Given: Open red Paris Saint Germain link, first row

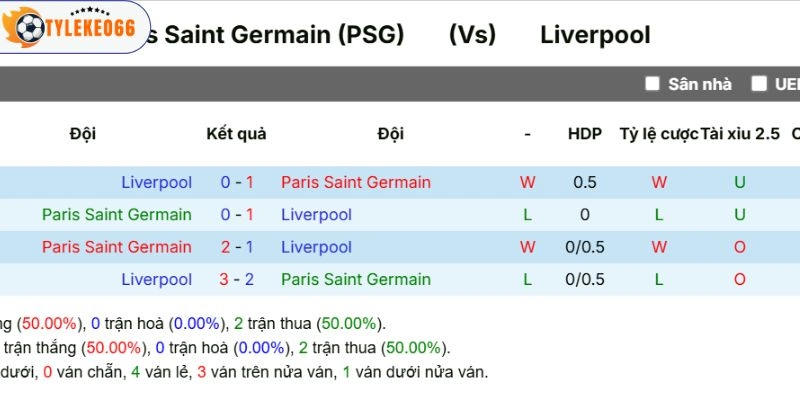Looking at the screenshot, I should click(x=356, y=182).
